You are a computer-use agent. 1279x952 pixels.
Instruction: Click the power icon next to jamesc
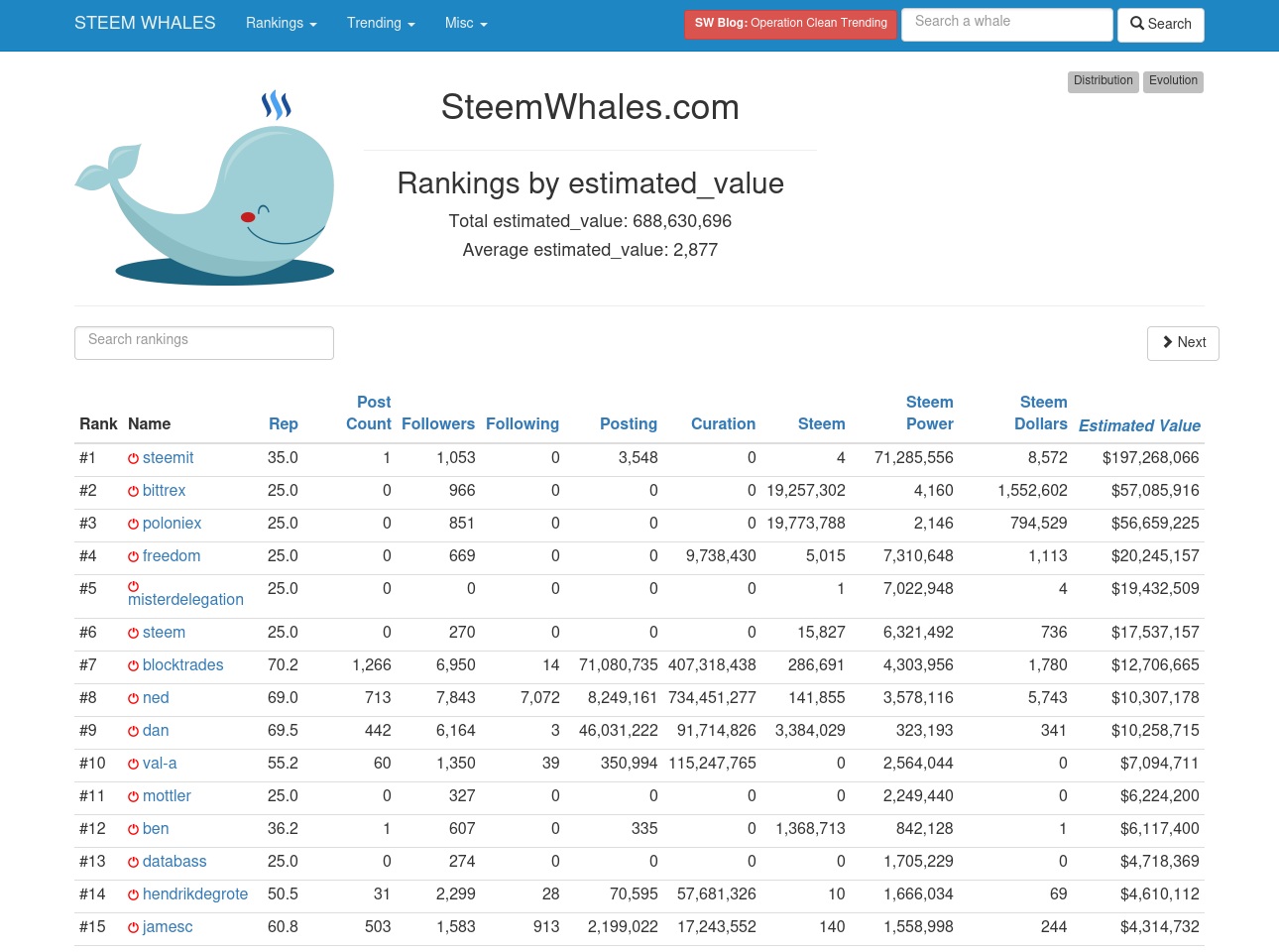133,928
